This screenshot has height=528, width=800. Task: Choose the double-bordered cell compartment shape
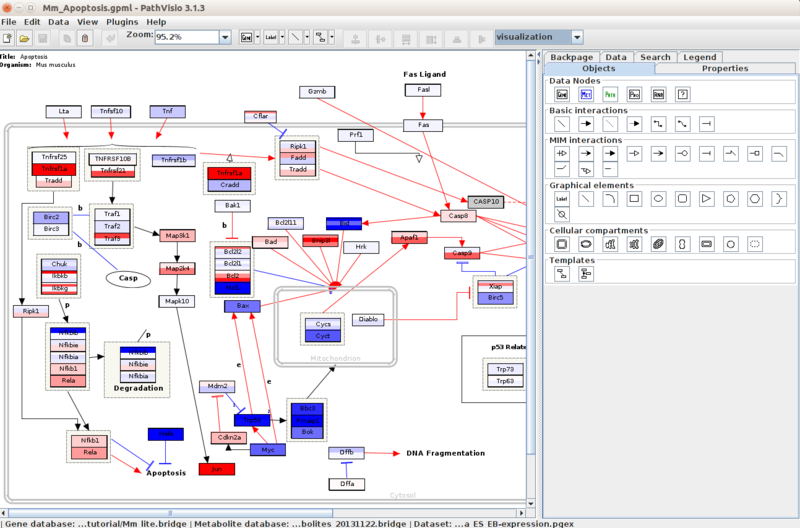(562, 244)
